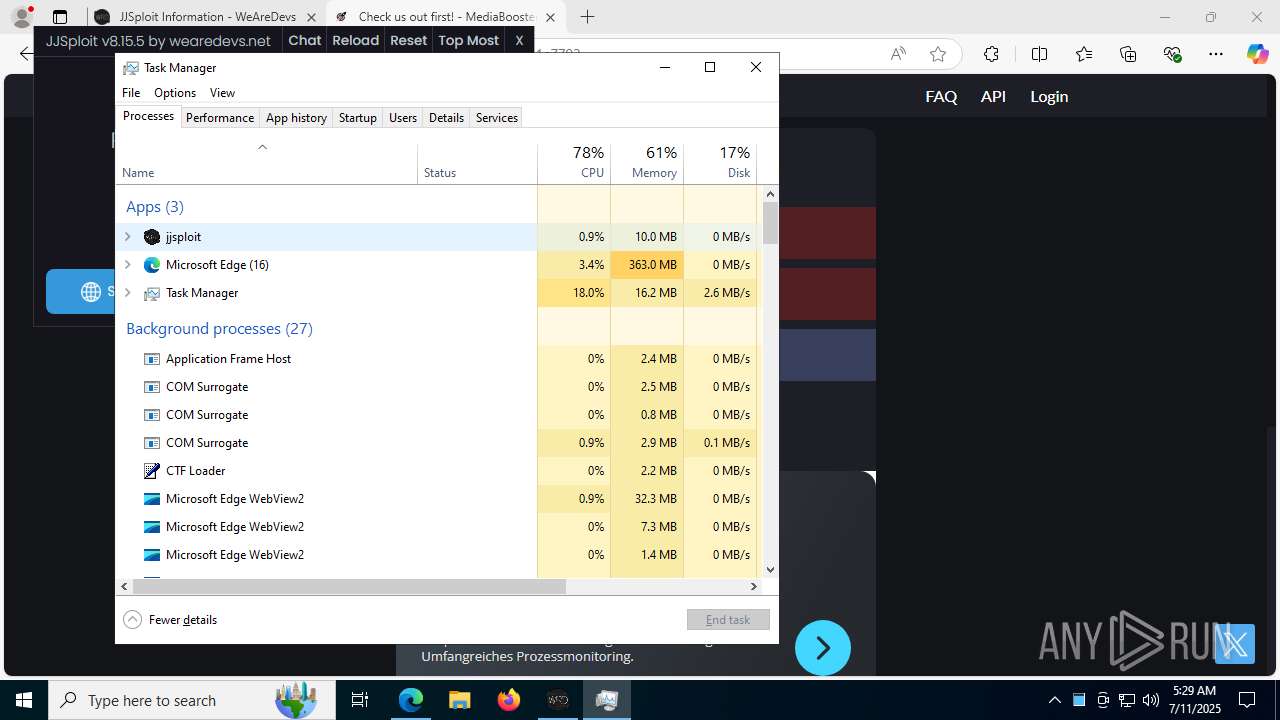
Task: Click the Task Manager taskbar icon
Action: pos(606,700)
